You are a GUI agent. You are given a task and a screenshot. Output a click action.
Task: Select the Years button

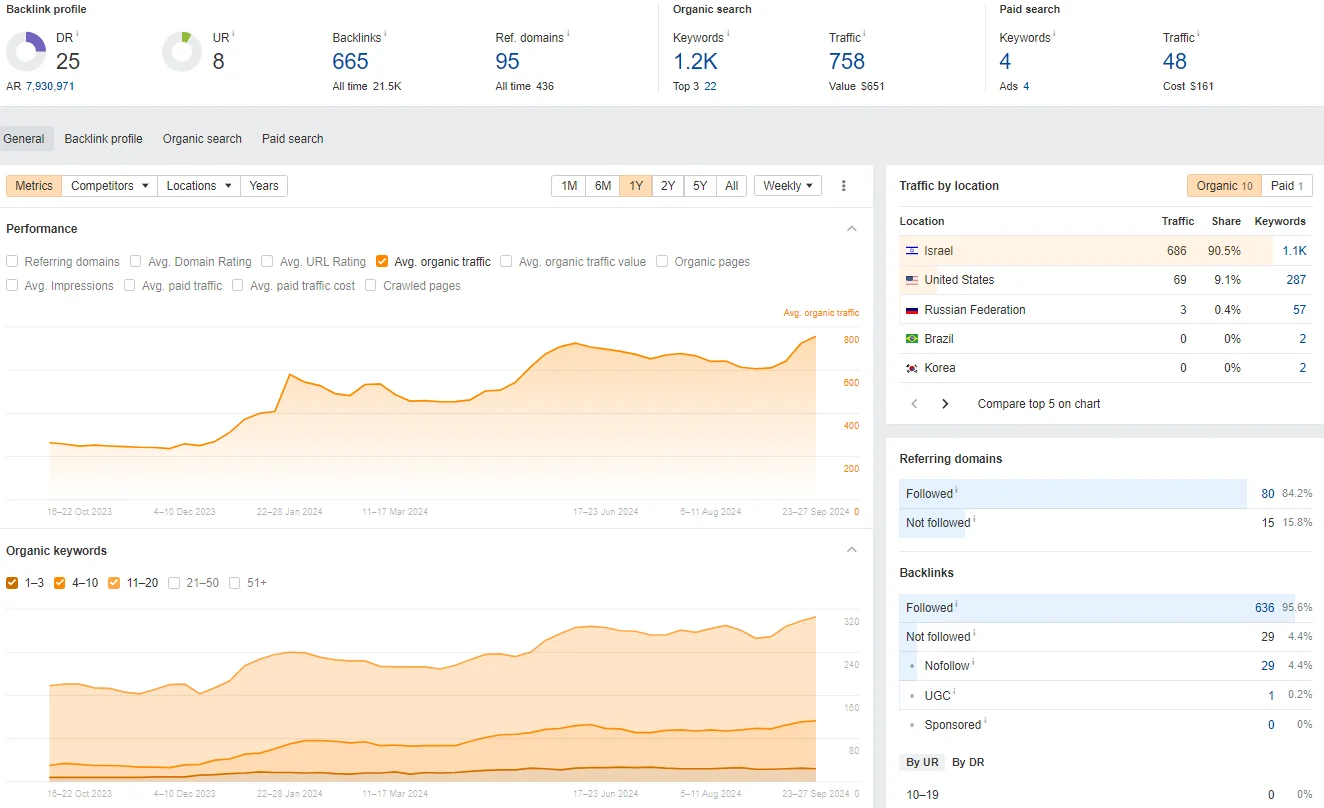point(264,186)
